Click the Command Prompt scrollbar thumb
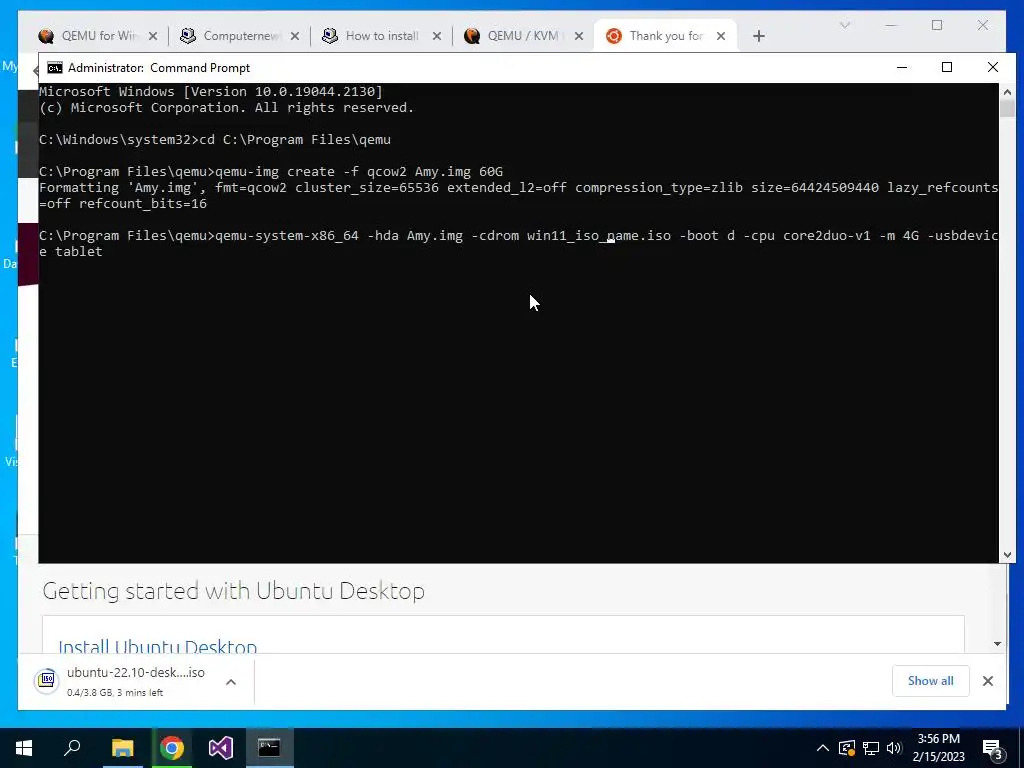The image size is (1024, 768). 1007,108
